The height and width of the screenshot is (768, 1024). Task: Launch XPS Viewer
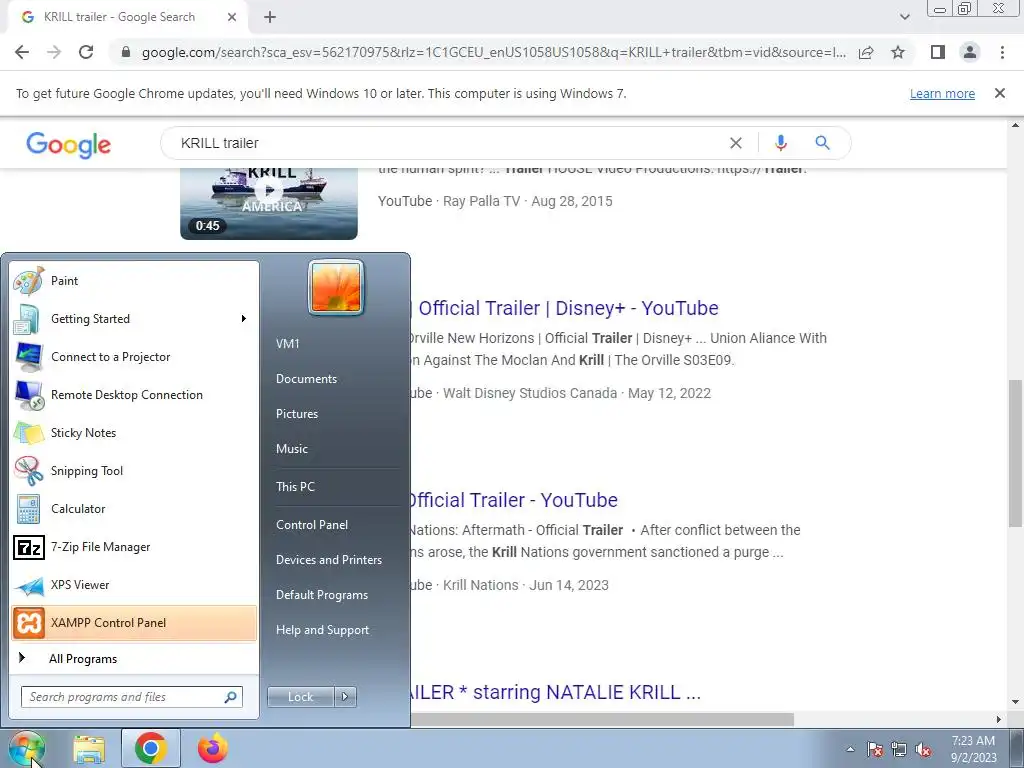(134, 584)
